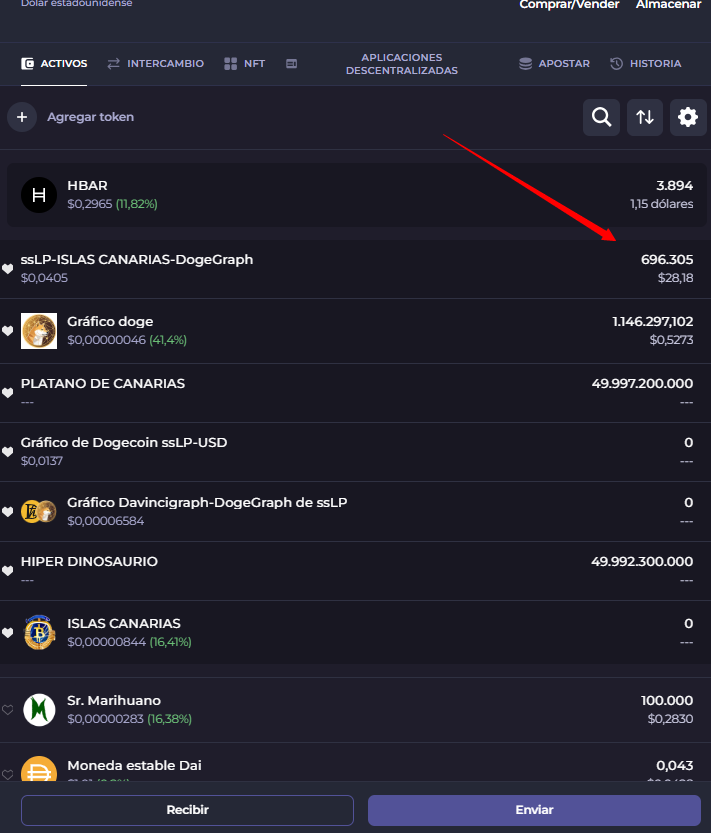This screenshot has width=711, height=833.
Task: Click the 100.000 Sr. Marihuano balance
Action: [x=667, y=701]
